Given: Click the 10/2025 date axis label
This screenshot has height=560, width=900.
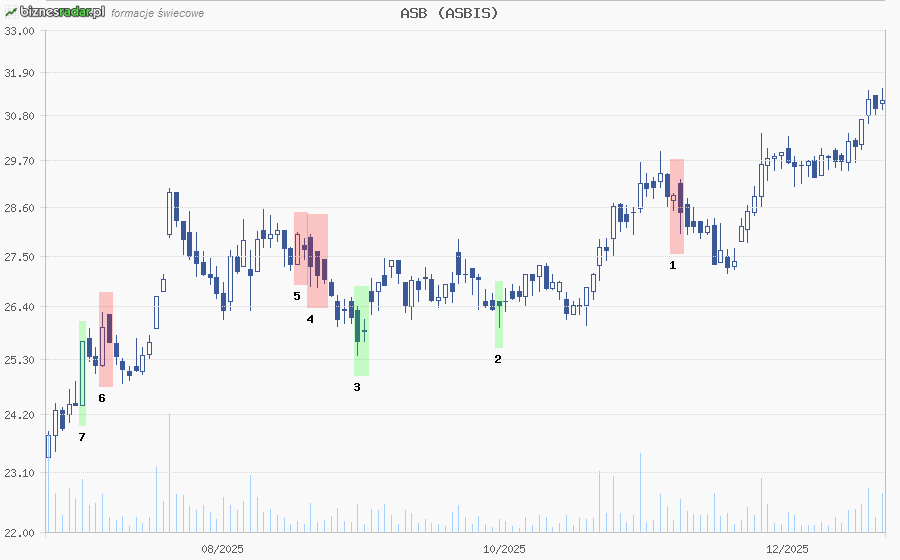Looking at the screenshot, I should (504, 548).
